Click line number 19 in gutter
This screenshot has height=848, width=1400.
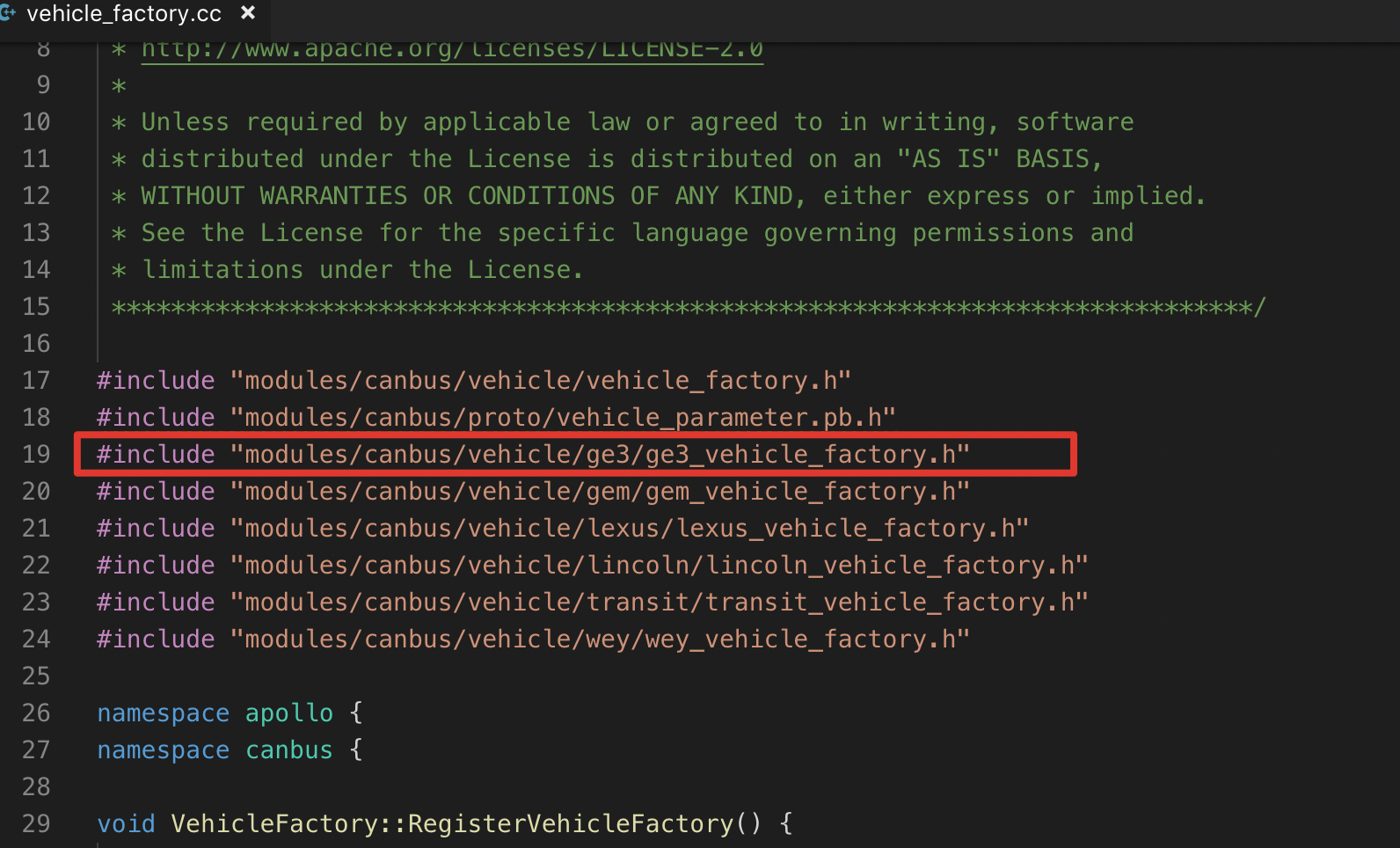pyautogui.click(x=36, y=455)
